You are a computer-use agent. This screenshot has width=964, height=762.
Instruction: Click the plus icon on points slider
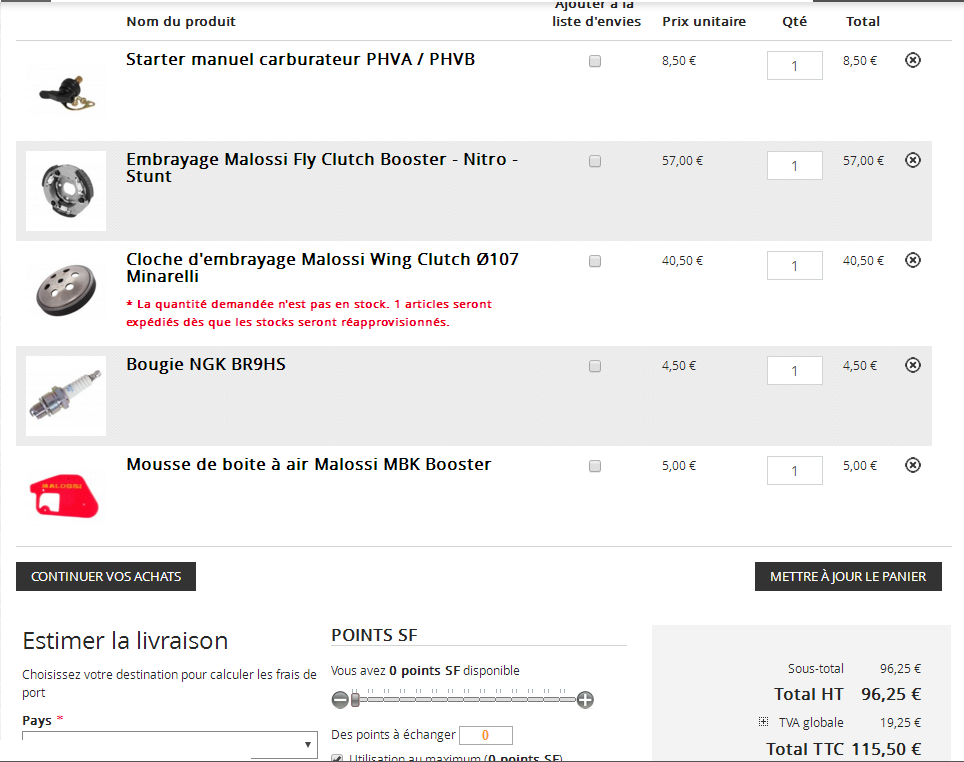click(585, 699)
